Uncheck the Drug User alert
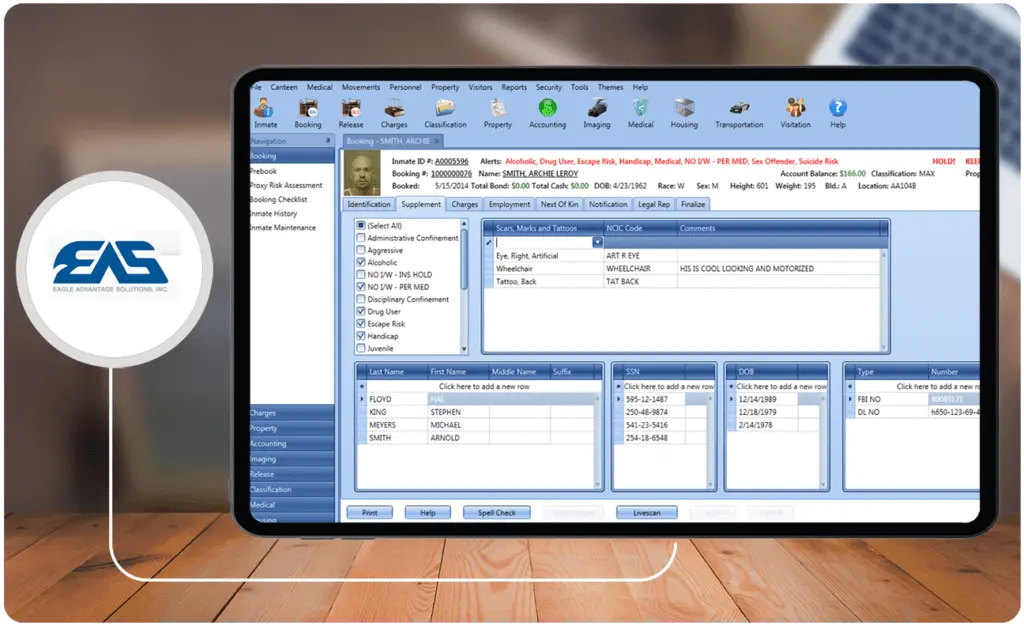 (360, 311)
